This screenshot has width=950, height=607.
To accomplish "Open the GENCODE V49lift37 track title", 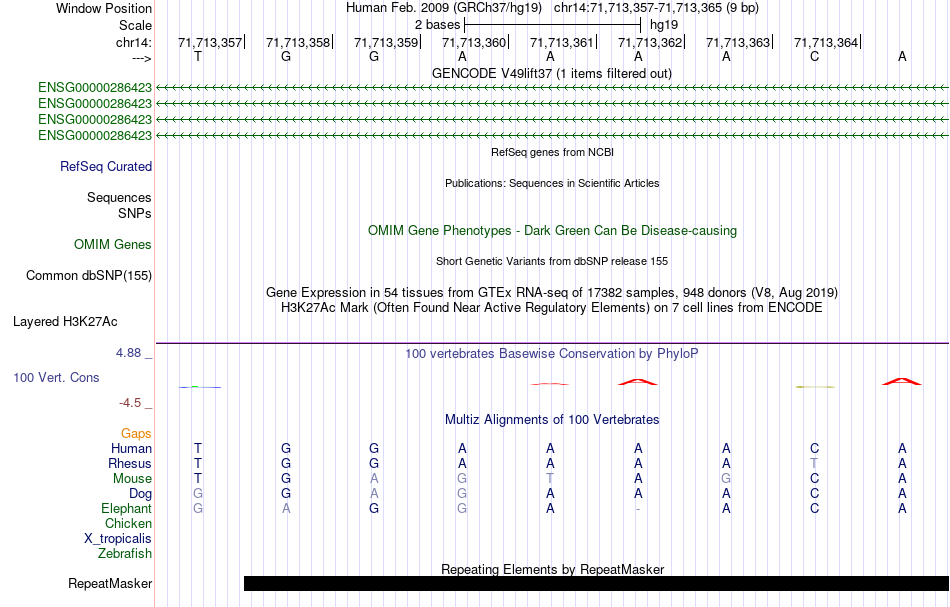I will tap(552, 73).
